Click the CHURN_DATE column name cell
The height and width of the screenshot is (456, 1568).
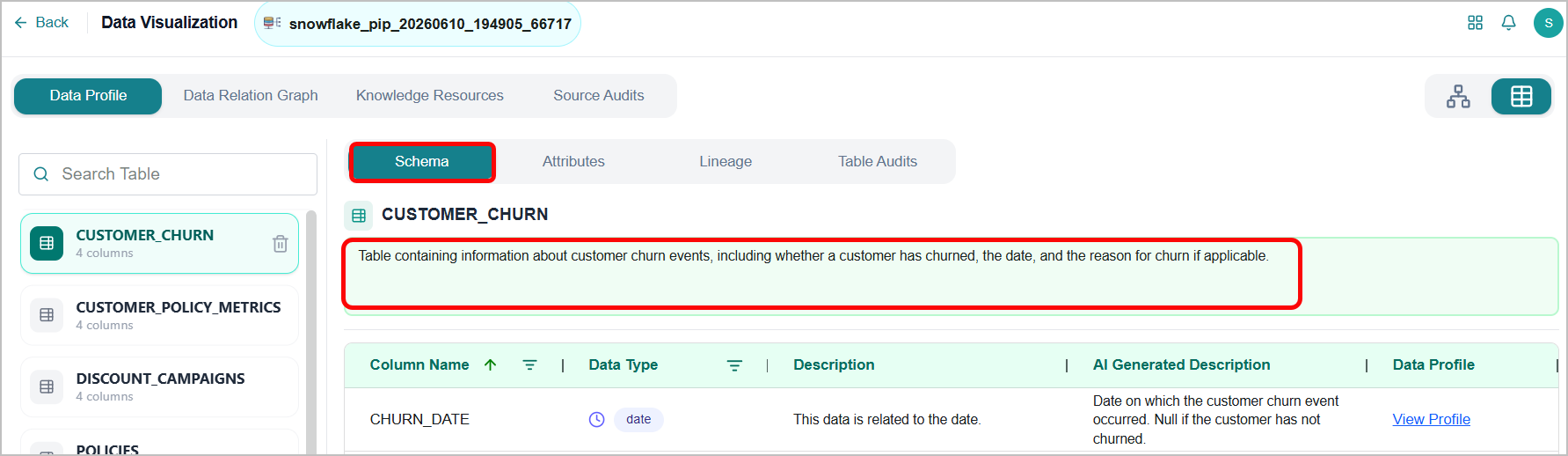point(419,420)
